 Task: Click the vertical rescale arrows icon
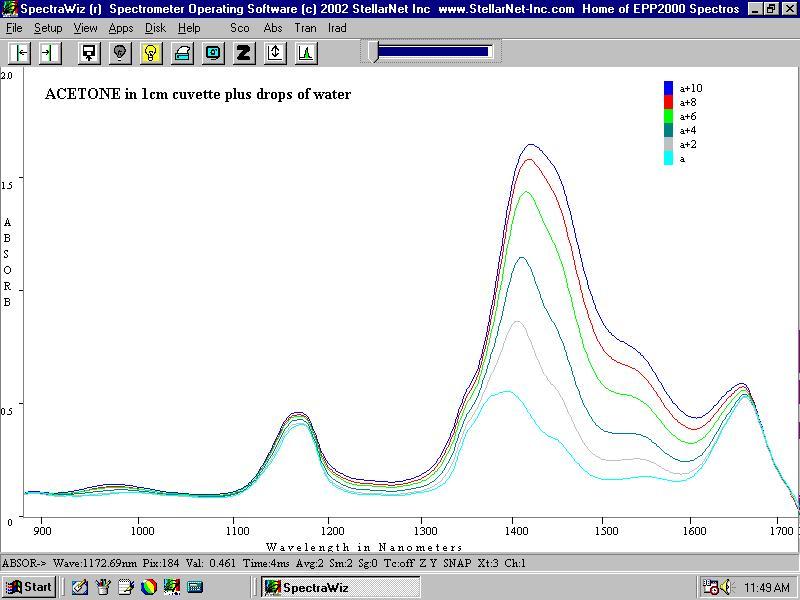click(275, 53)
